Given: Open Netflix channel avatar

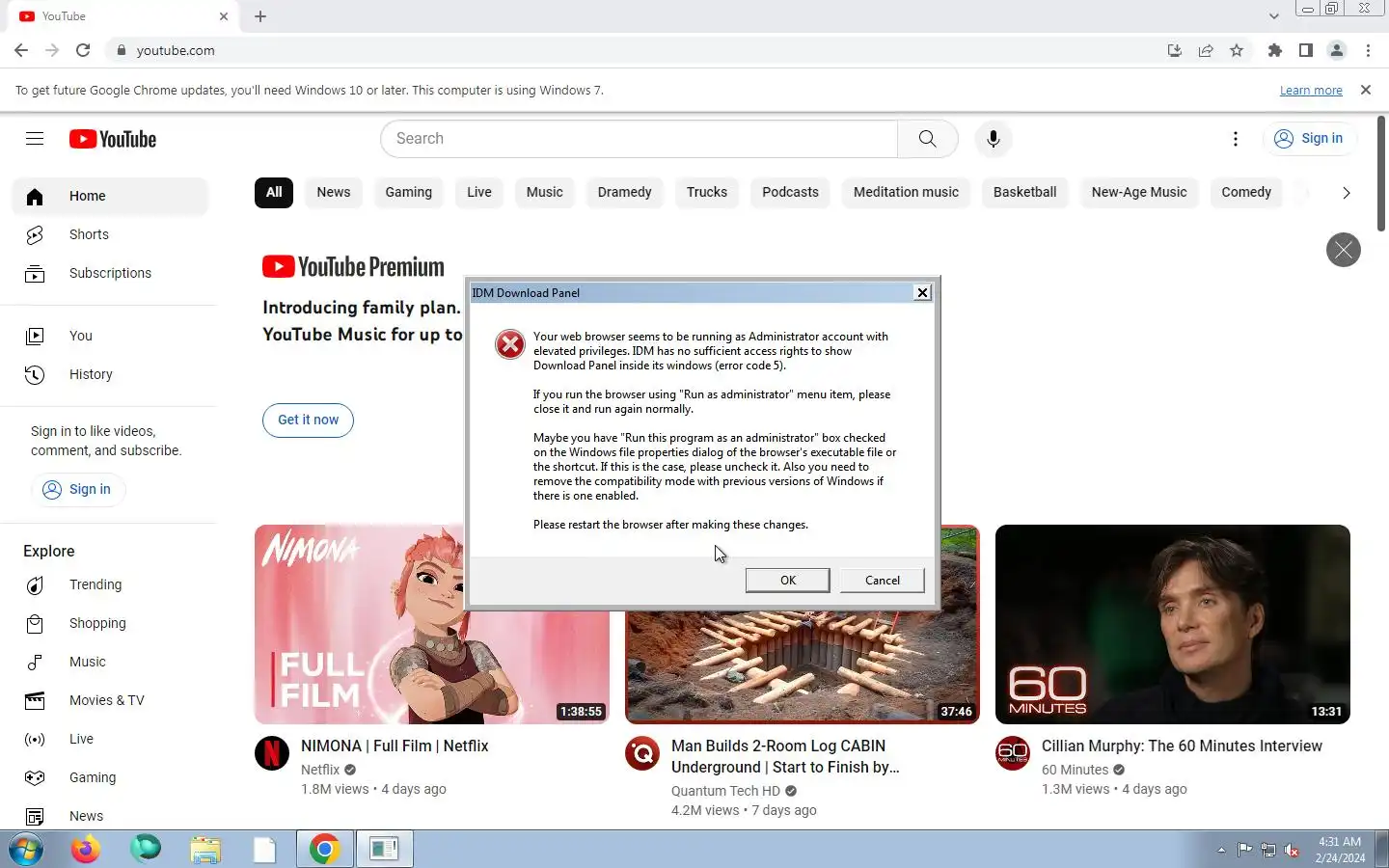Looking at the screenshot, I should point(272,752).
